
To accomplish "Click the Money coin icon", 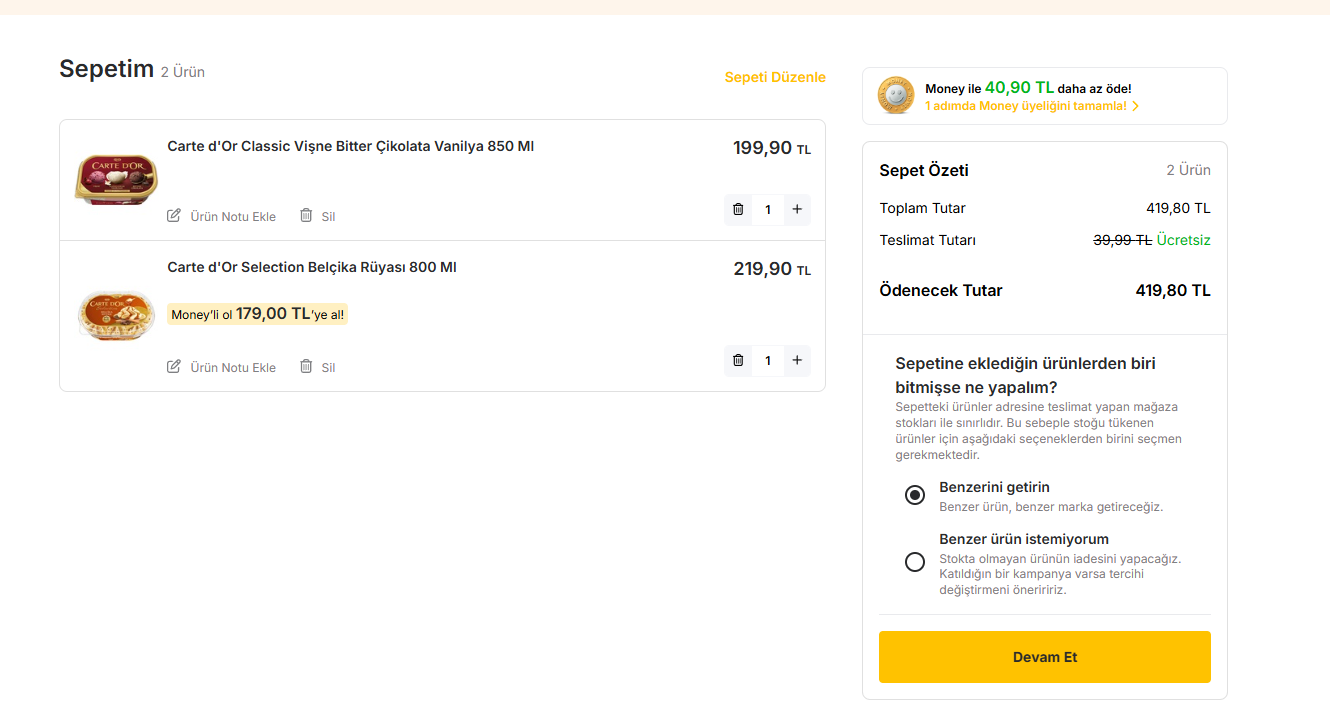I will [896, 96].
